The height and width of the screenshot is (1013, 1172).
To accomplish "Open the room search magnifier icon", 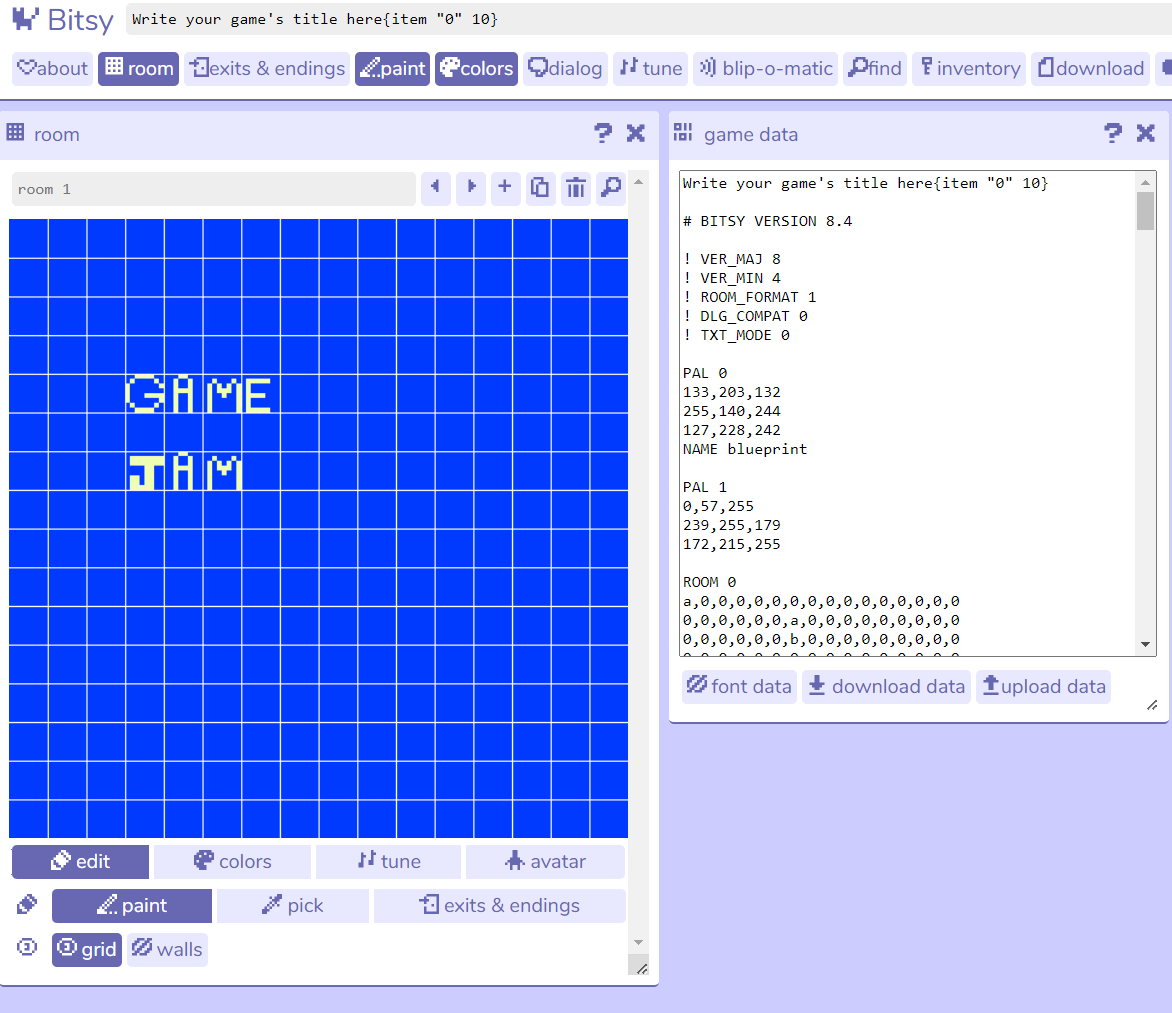I will [x=610, y=188].
